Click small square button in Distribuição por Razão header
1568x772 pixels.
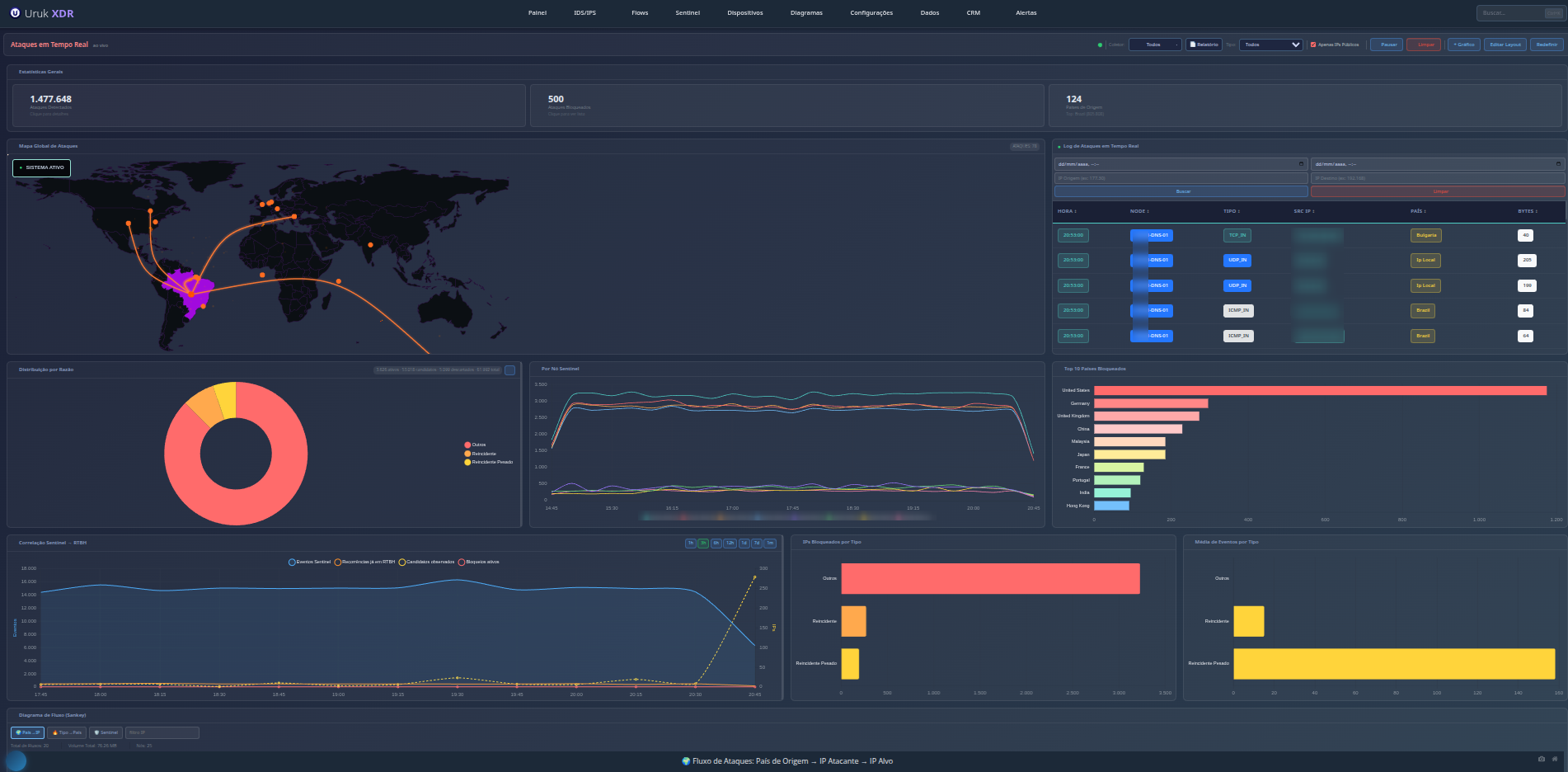coord(510,370)
